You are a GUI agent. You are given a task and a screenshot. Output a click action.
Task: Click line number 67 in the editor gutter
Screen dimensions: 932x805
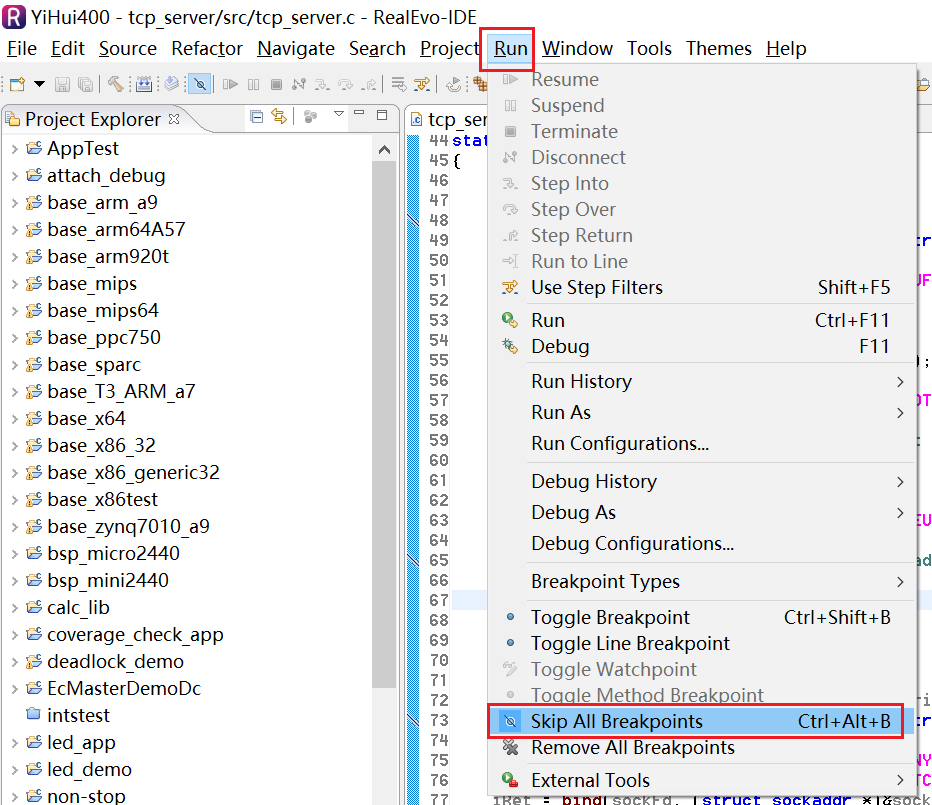click(x=439, y=600)
